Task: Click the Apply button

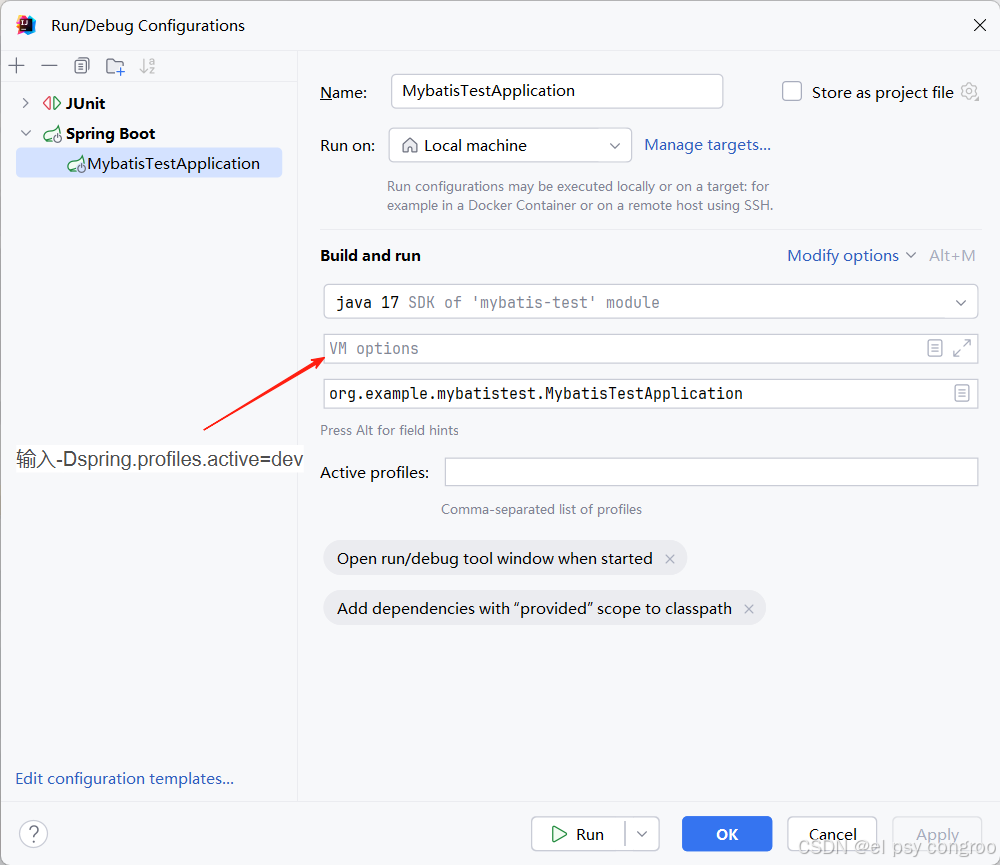Action: 937,834
